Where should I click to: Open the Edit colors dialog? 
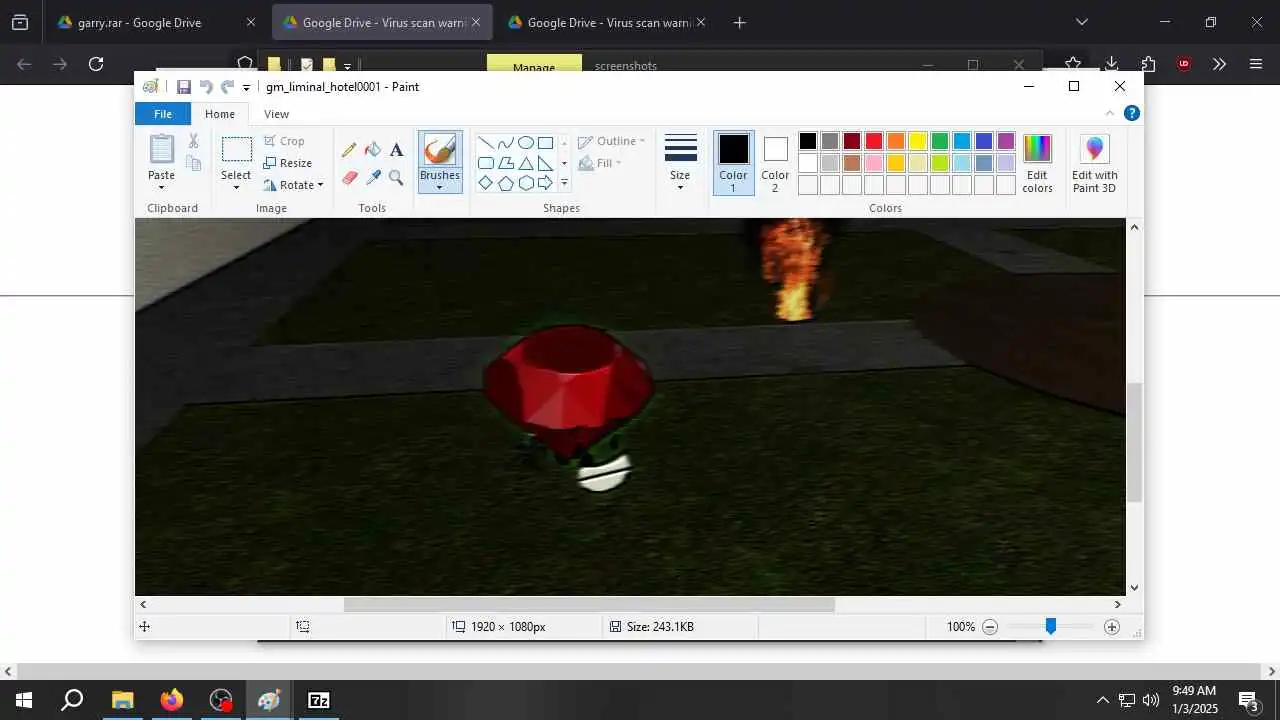click(1037, 164)
